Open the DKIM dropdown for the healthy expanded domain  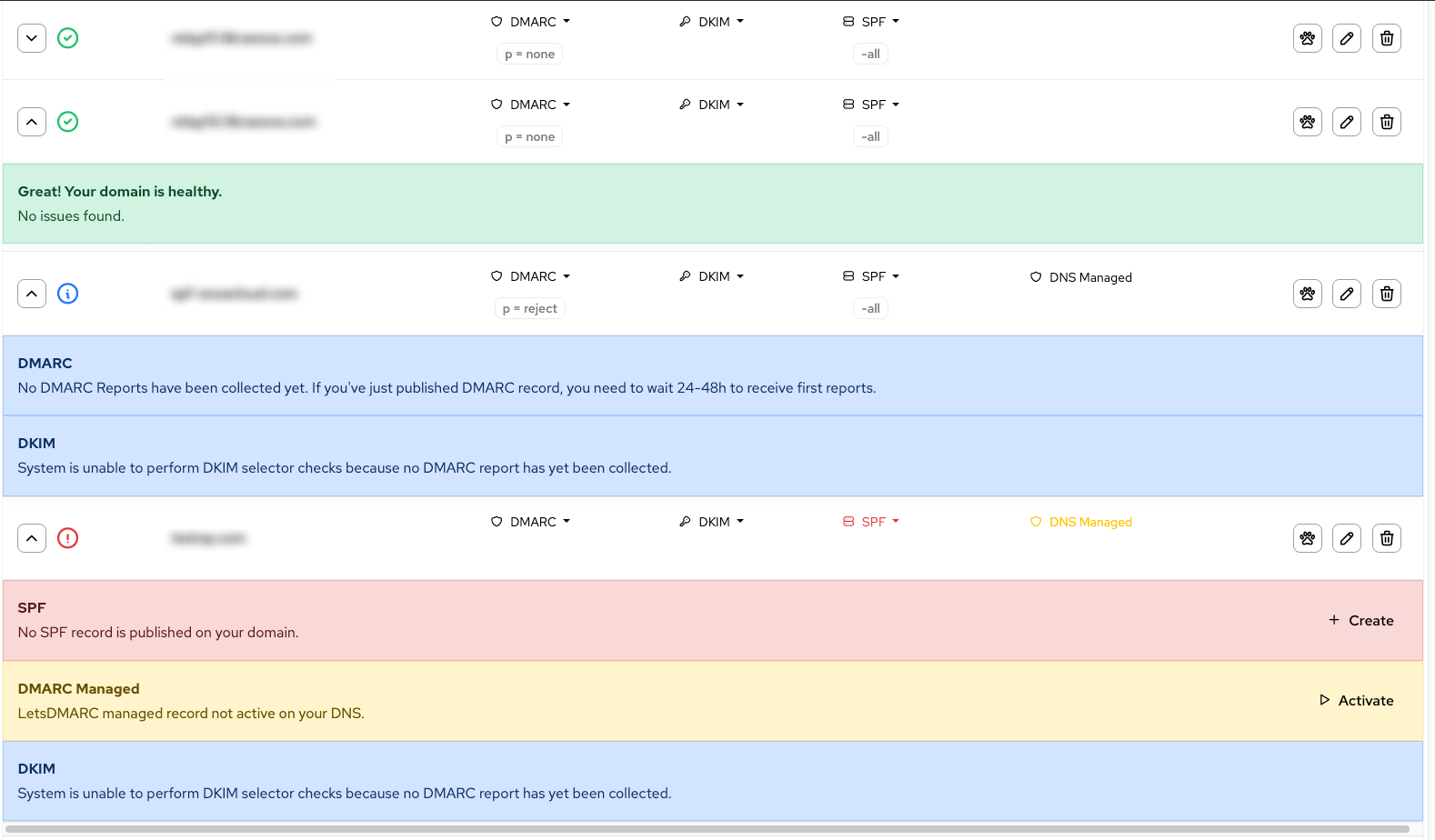[x=712, y=105]
